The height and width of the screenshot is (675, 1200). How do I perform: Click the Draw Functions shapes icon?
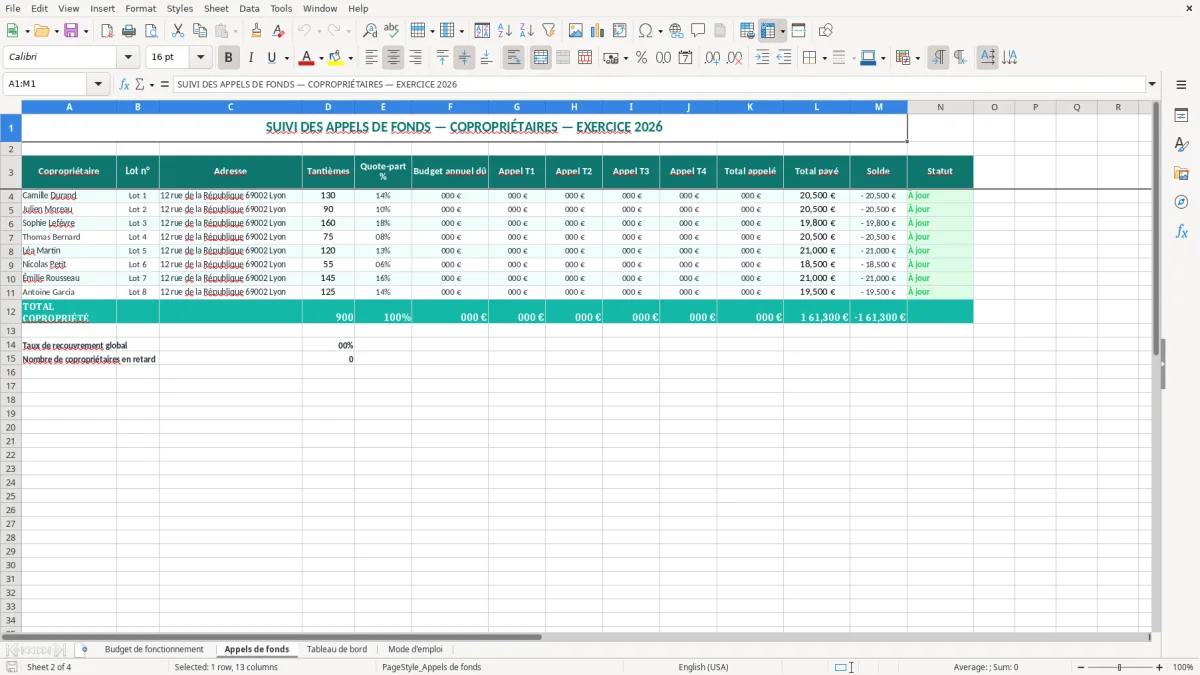[826, 31]
